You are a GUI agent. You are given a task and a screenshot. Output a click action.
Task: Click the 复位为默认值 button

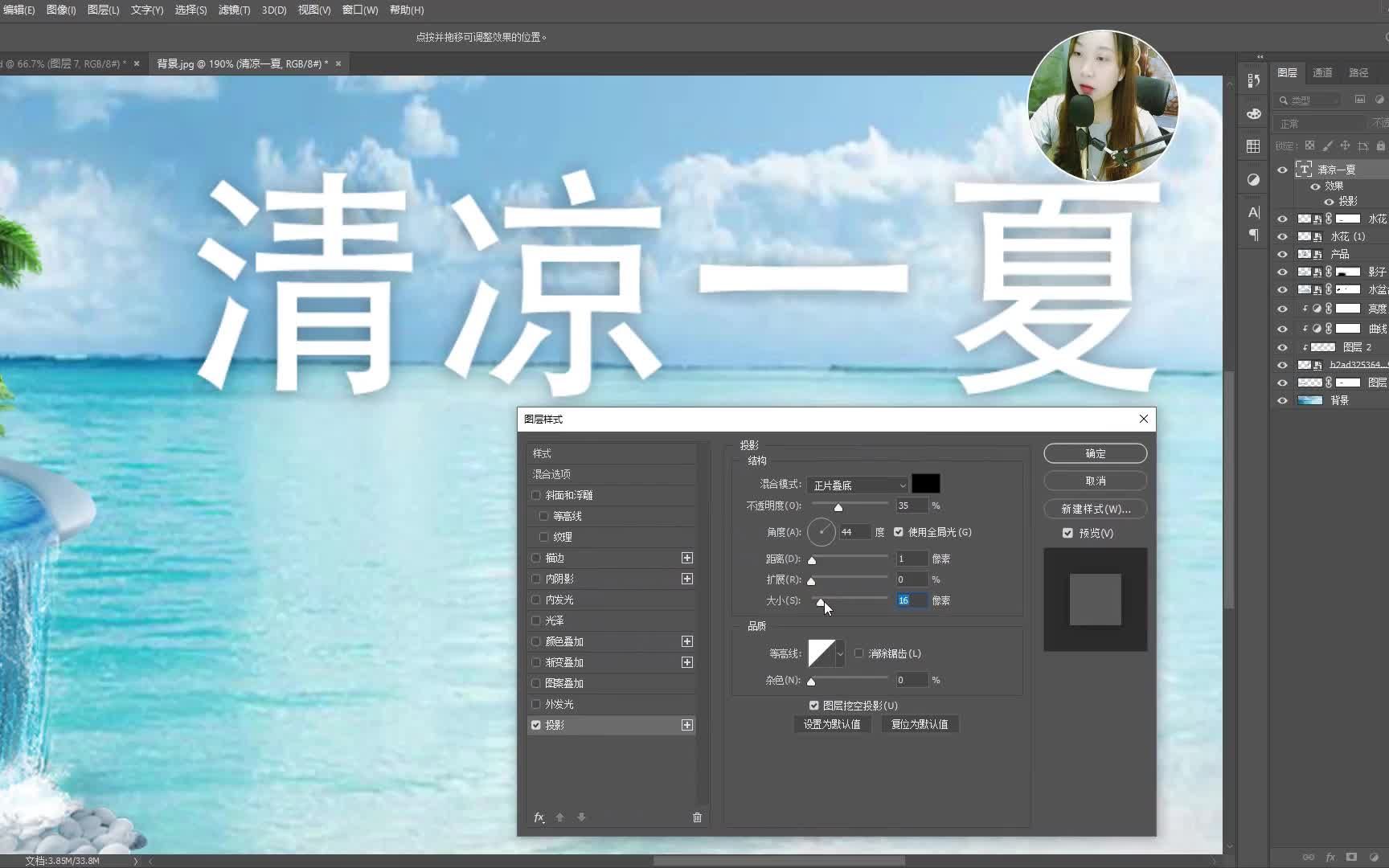click(920, 724)
